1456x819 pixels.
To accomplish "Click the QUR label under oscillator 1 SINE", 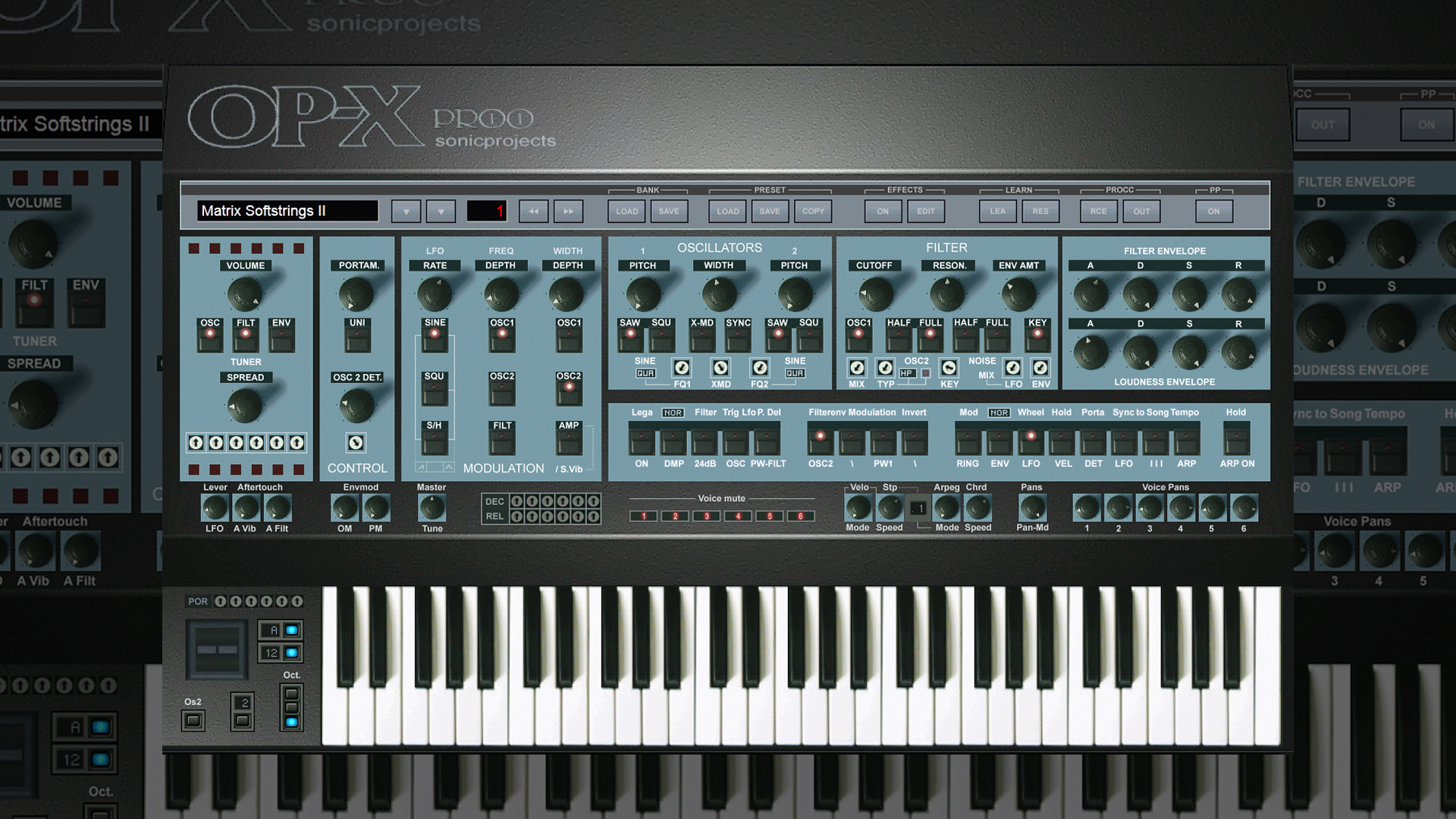I will pyautogui.click(x=645, y=373).
